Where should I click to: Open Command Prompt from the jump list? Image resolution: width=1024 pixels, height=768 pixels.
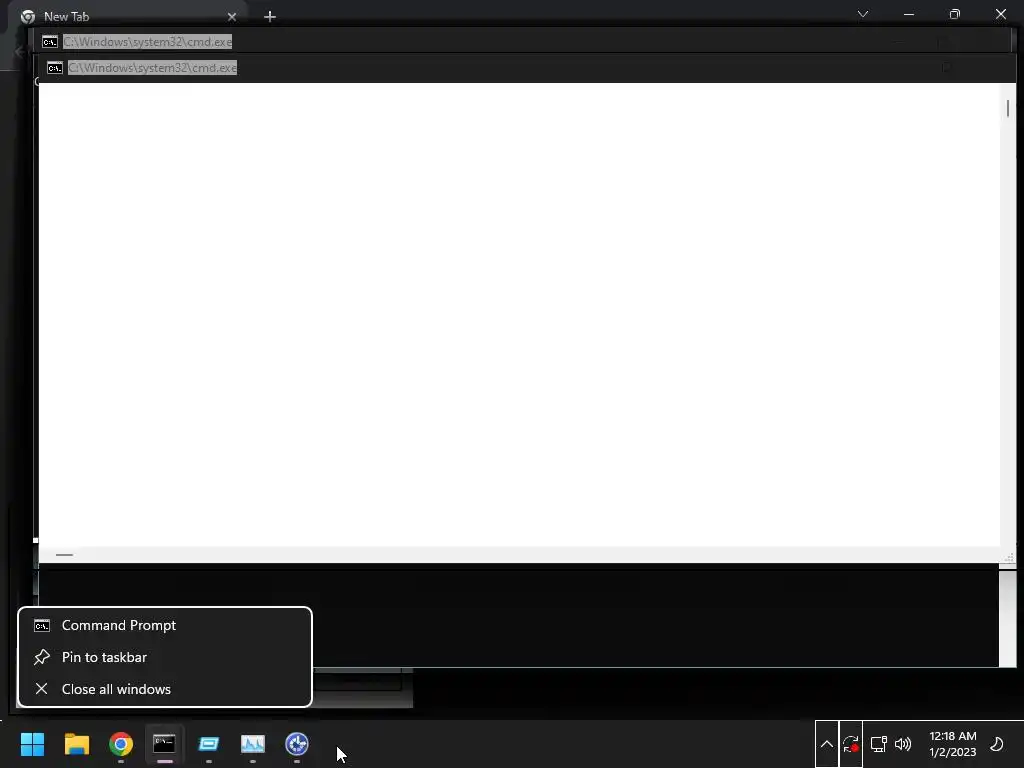tap(165, 625)
